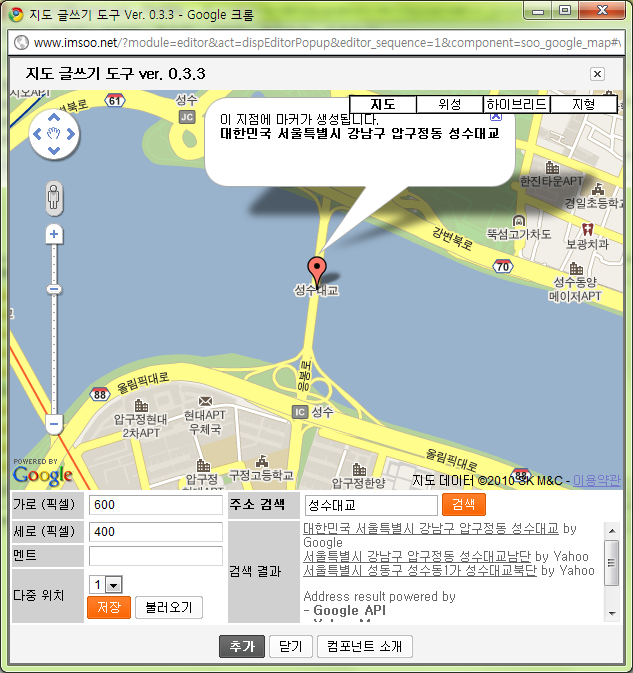Click the 성수 JC junction icon

(x=187, y=117)
